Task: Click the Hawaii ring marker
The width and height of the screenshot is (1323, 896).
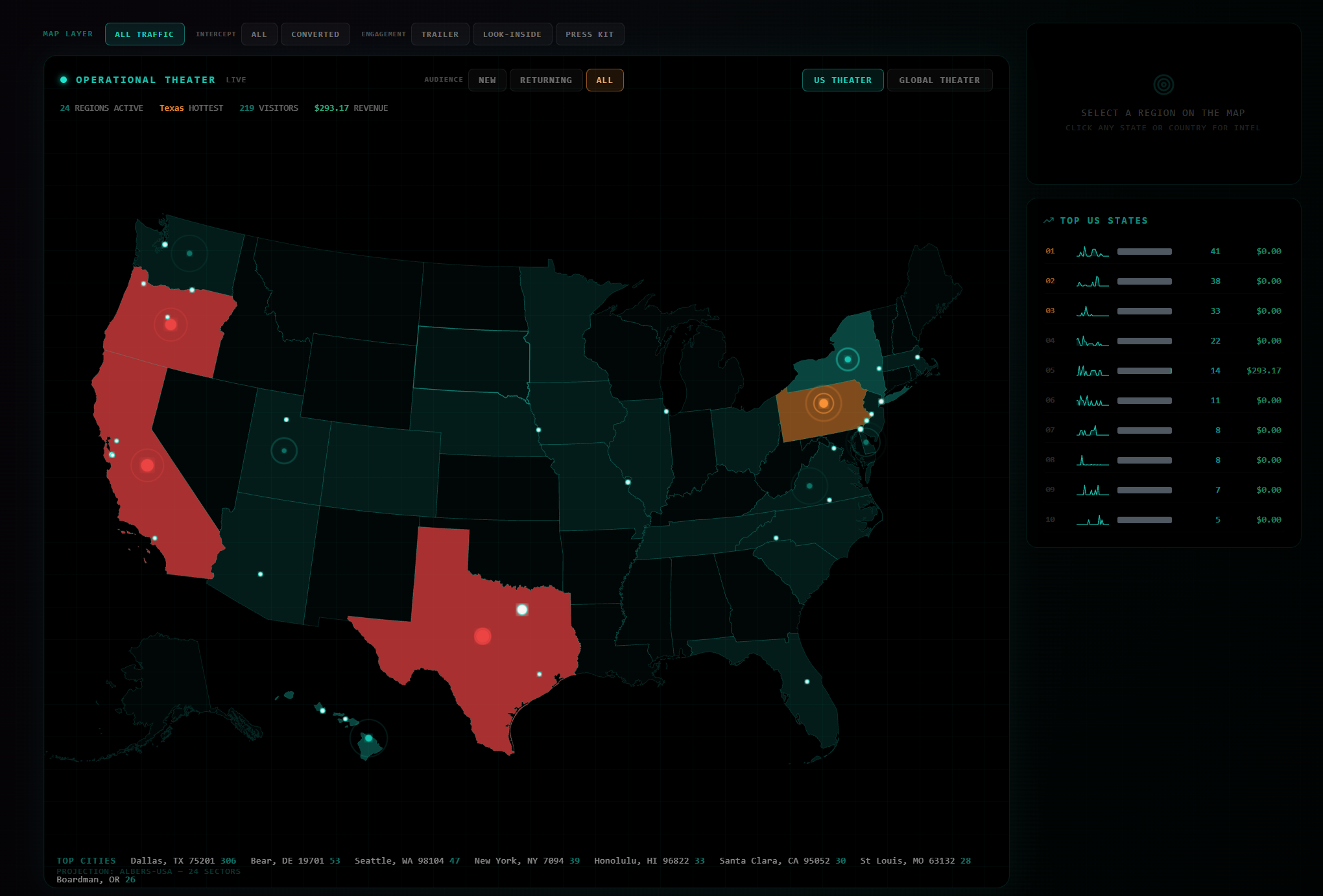Action: tap(368, 738)
